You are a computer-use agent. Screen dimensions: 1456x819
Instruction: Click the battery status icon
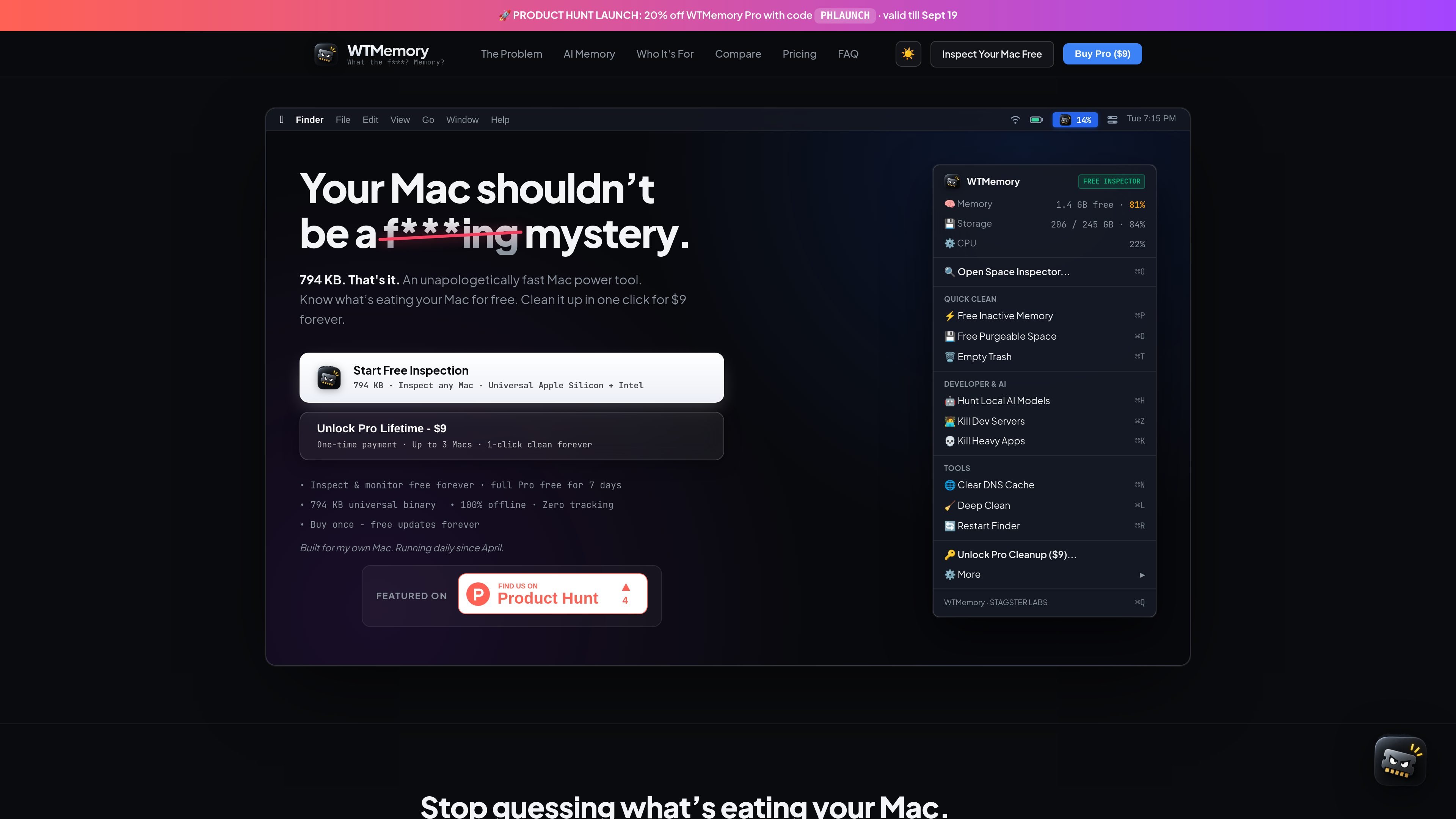1036,119
